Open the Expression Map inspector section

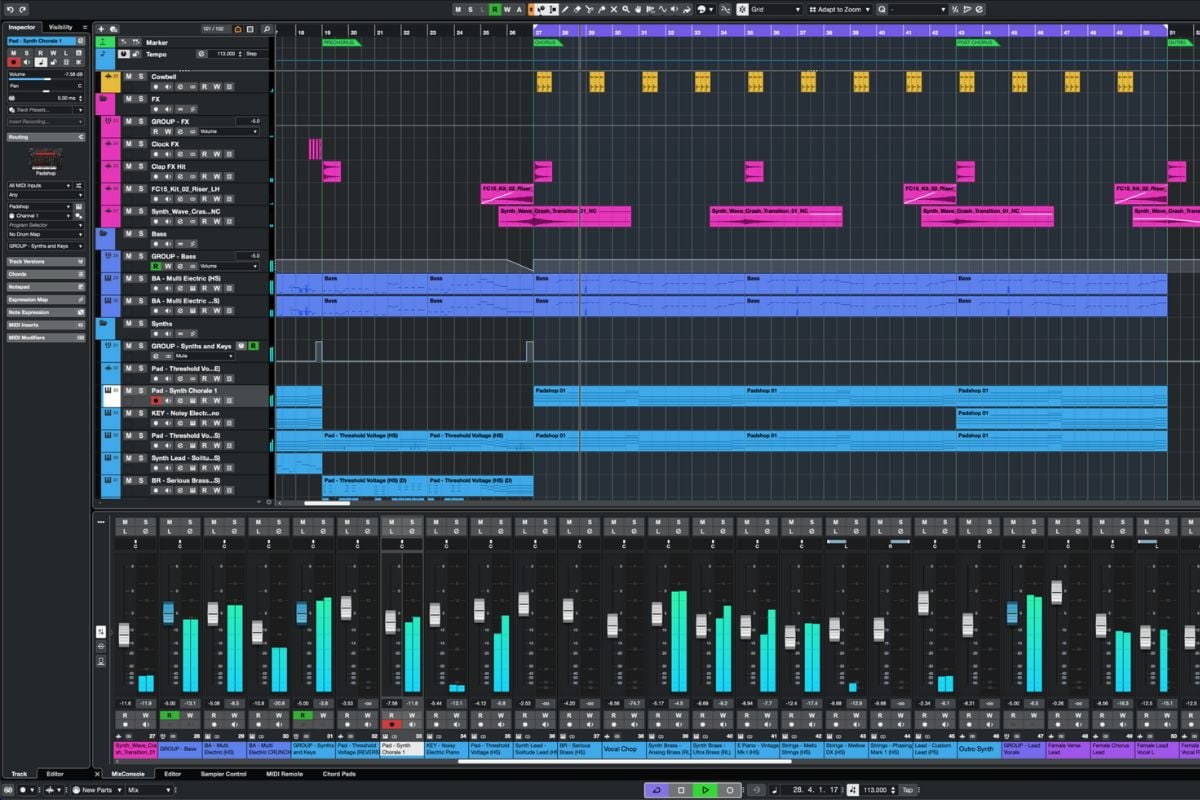[x=46, y=299]
